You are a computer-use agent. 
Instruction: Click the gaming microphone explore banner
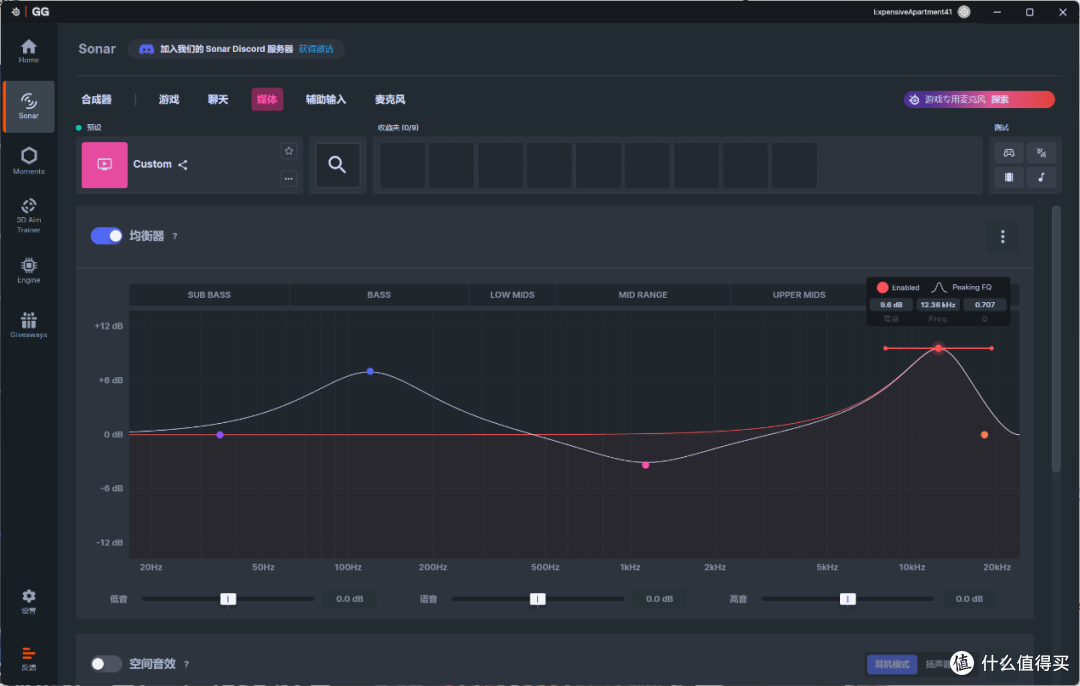point(979,99)
